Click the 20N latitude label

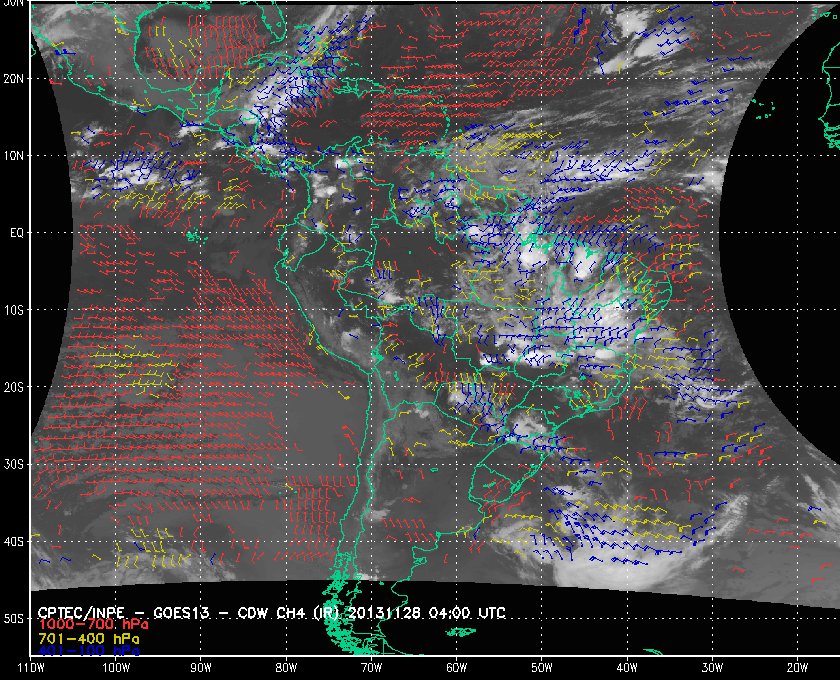(x=13, y=78)
